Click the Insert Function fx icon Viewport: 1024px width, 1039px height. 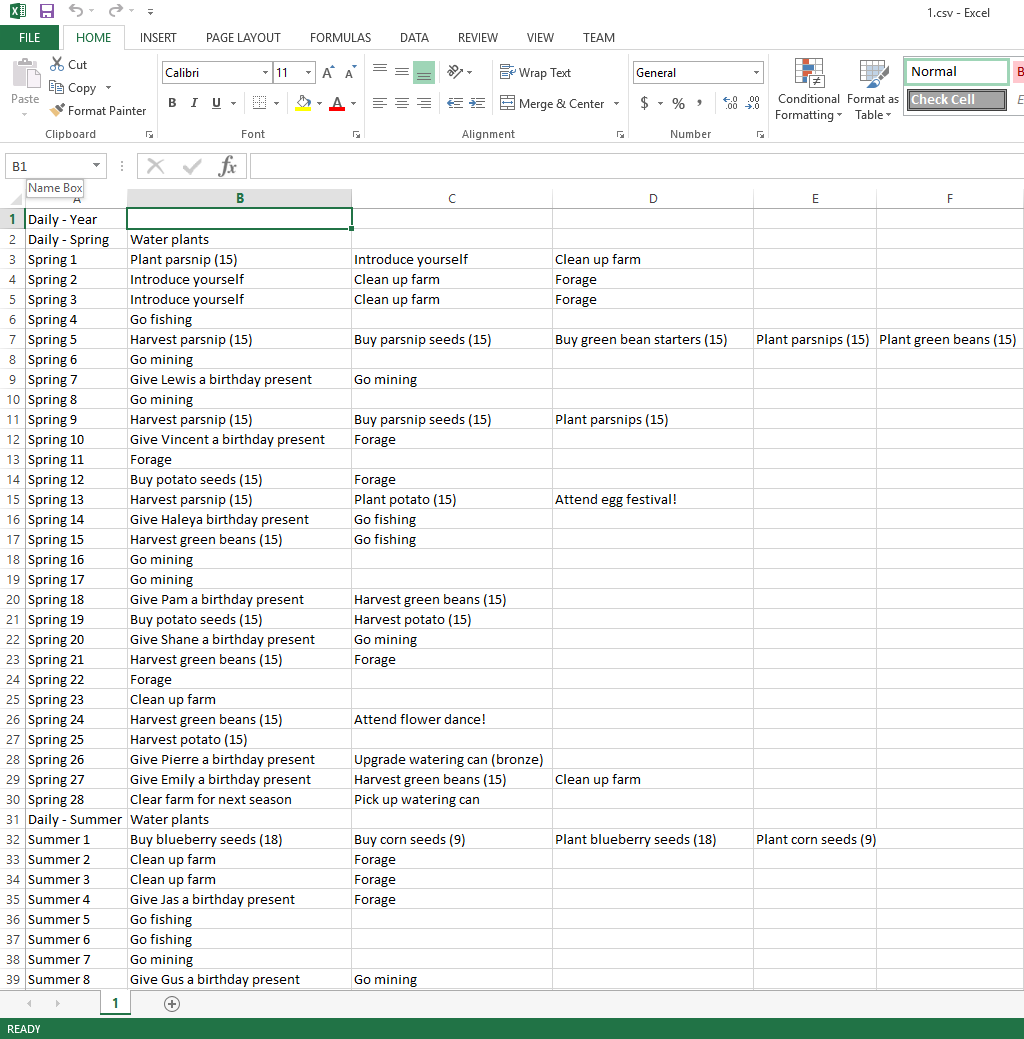pos(228,166)
